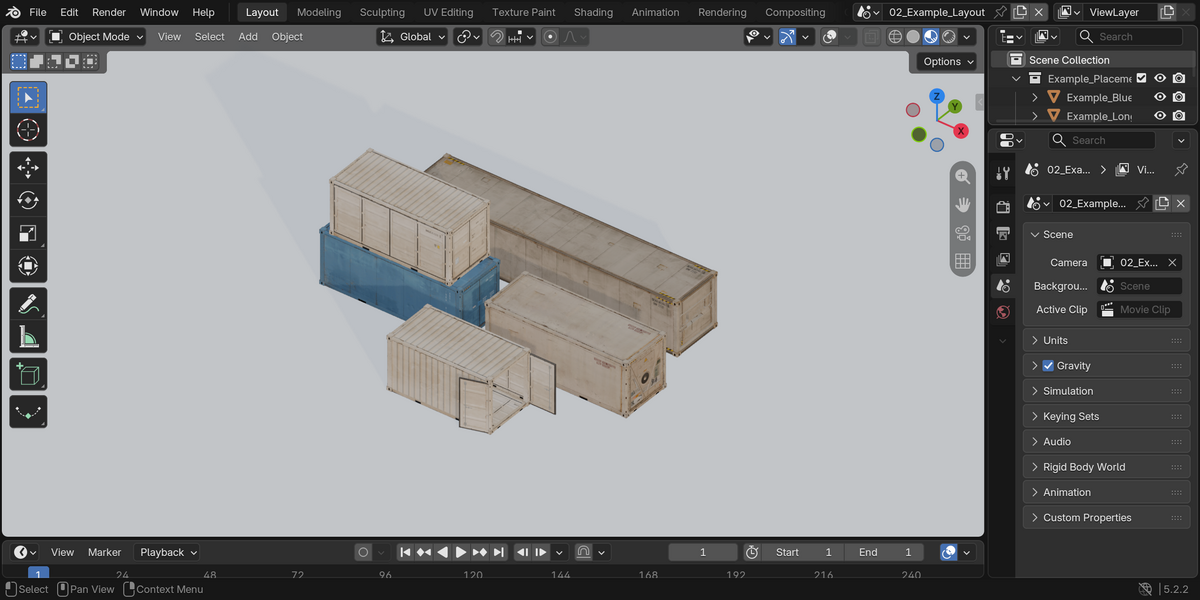Expand the Custom Properties panel
Viewport: 1200px width, 600px height.
tap(1106, 518)
